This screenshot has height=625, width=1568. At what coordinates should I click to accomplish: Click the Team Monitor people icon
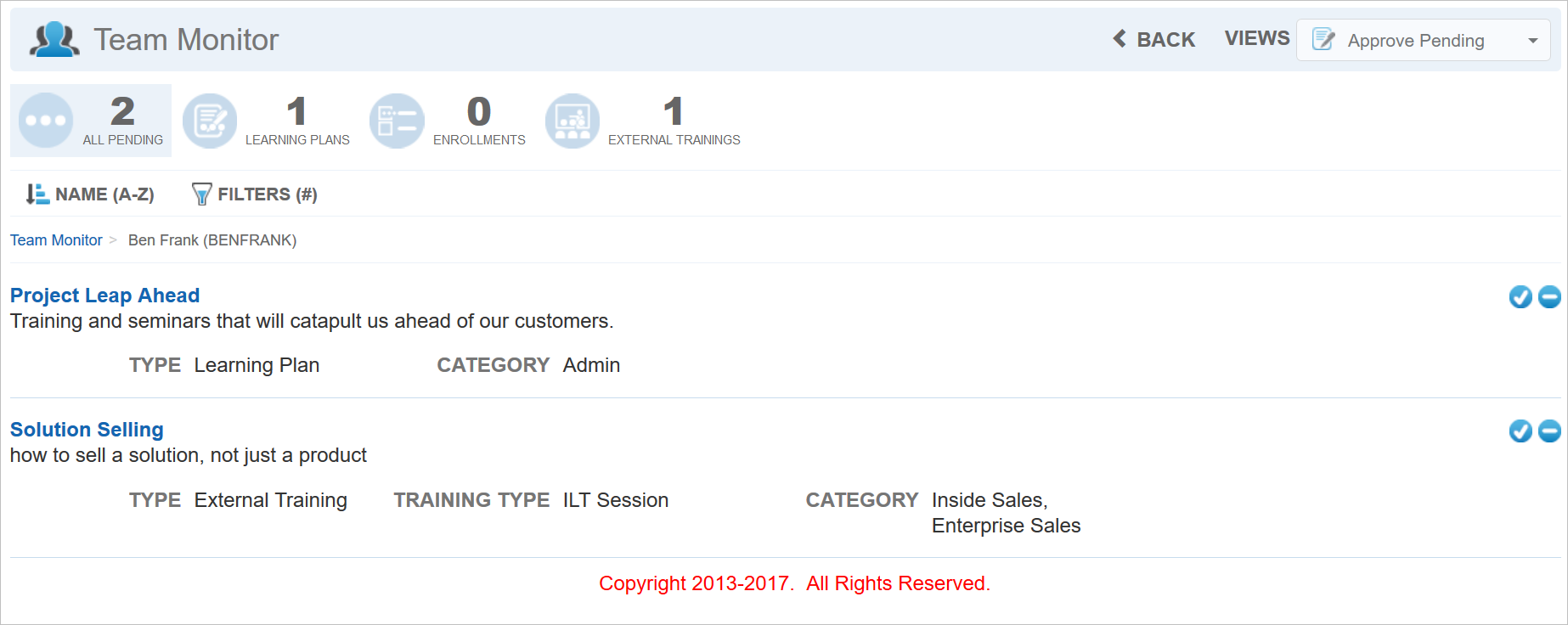coord(54,40)
